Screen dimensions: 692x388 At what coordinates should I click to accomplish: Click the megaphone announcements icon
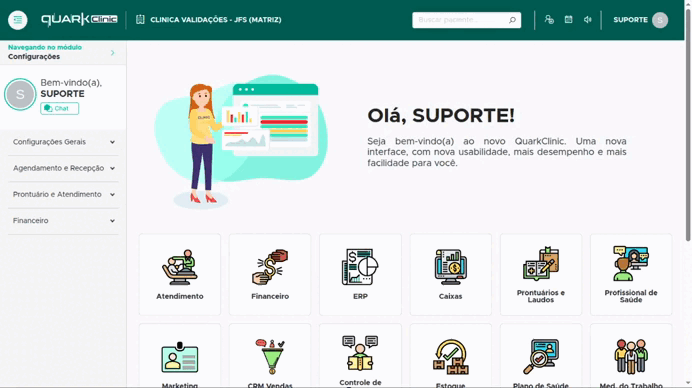587,20
